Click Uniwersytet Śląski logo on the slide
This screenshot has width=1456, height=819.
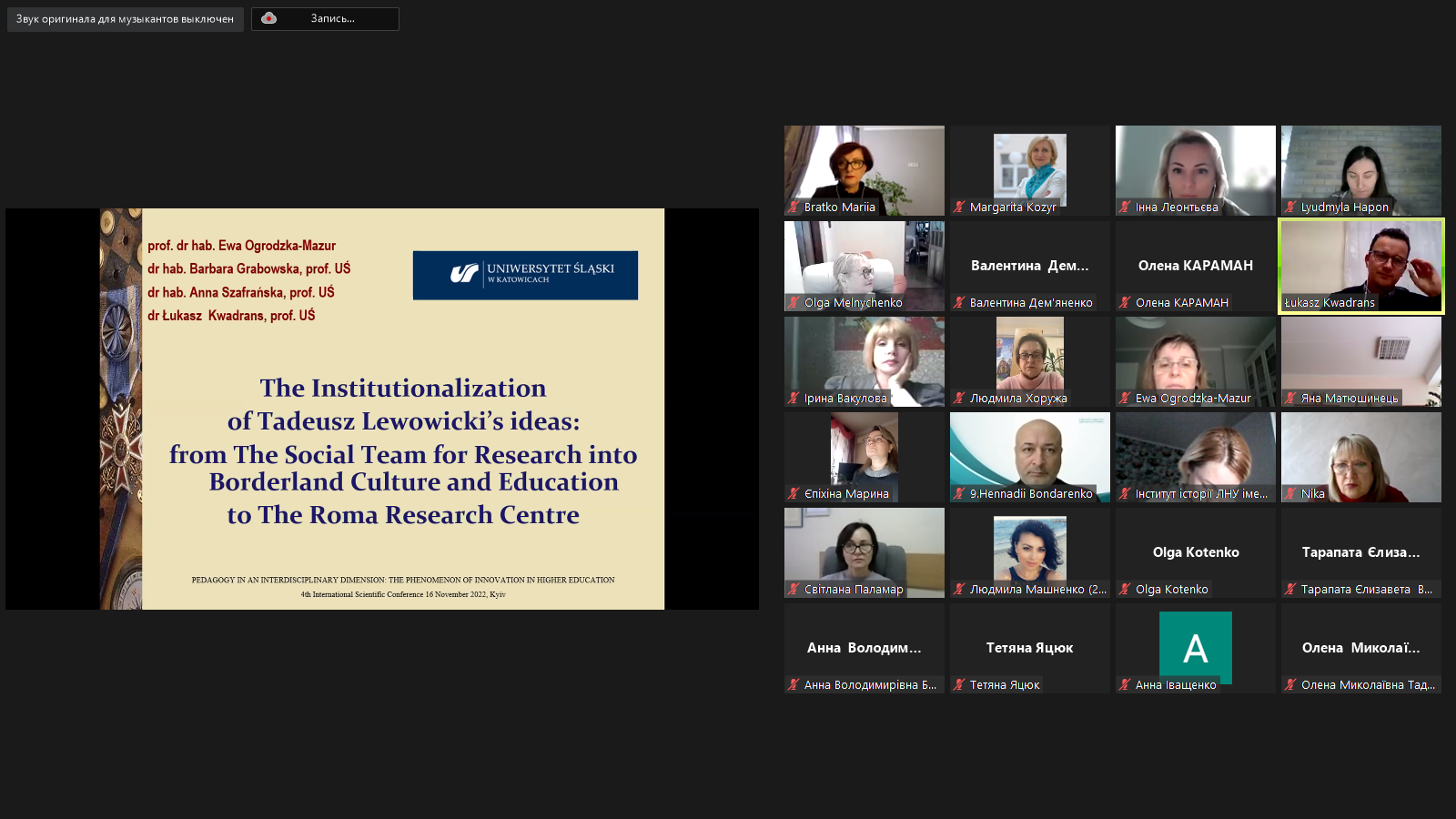click(x=525, y=275)
